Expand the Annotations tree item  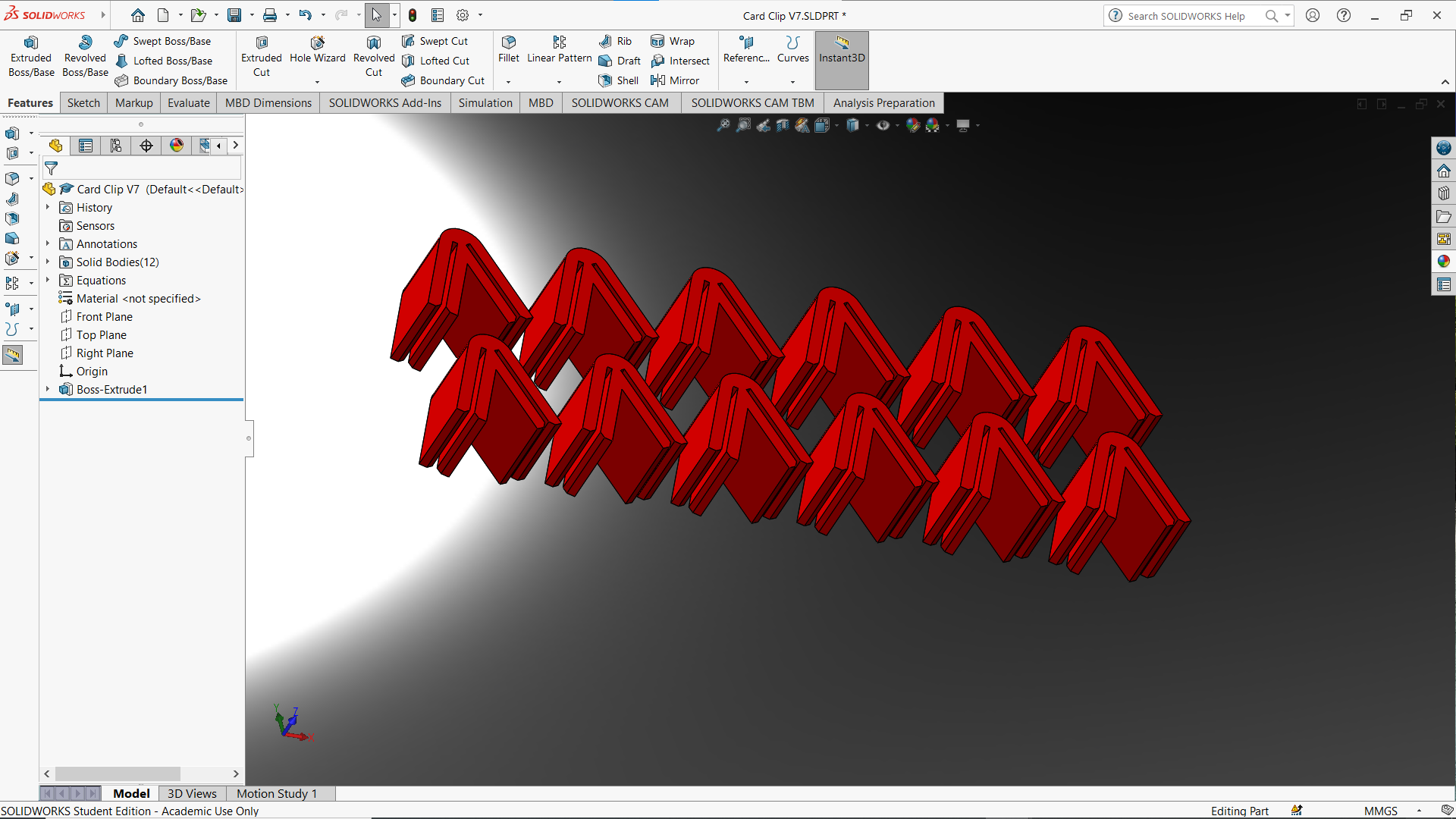[47, 243]
